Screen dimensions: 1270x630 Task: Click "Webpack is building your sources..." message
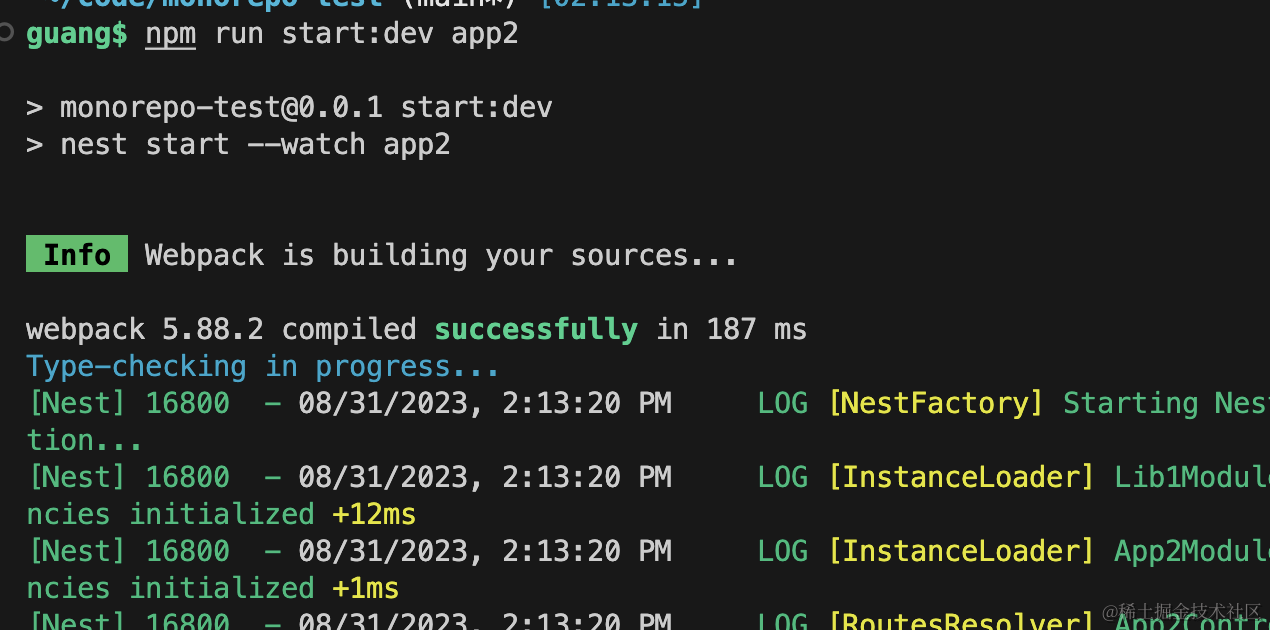pos(441,256)
